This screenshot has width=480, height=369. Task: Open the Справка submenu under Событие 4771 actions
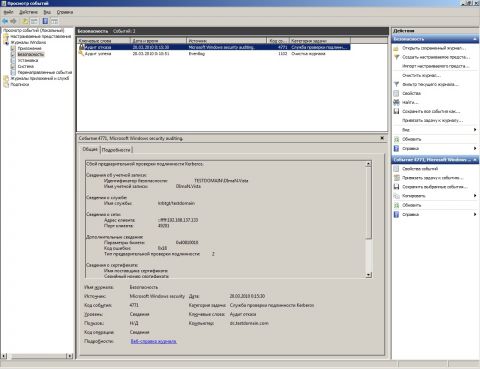[x=435, y=214]
